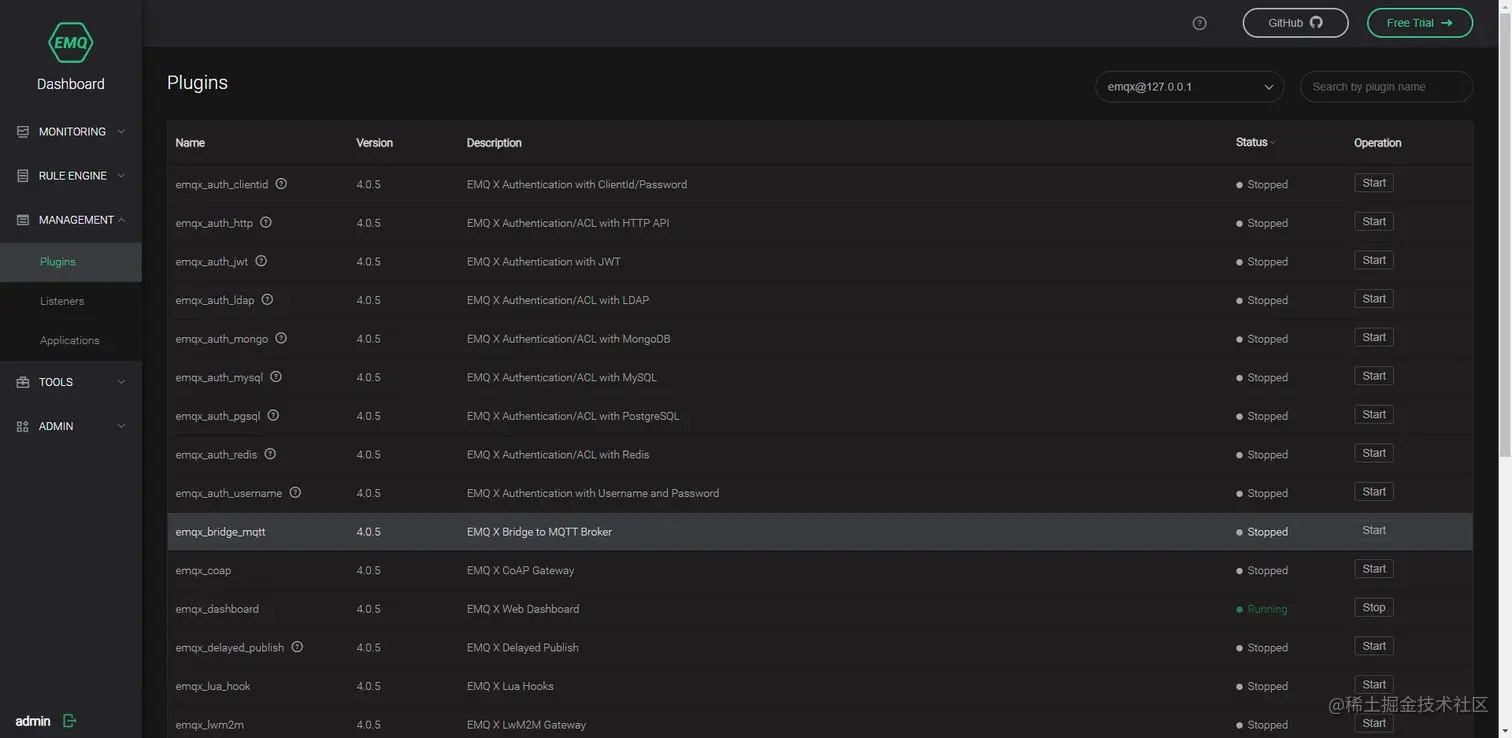This screenshot has height=738, width=1512.
Task: Click the Version column header
Action: pos(375,143)
